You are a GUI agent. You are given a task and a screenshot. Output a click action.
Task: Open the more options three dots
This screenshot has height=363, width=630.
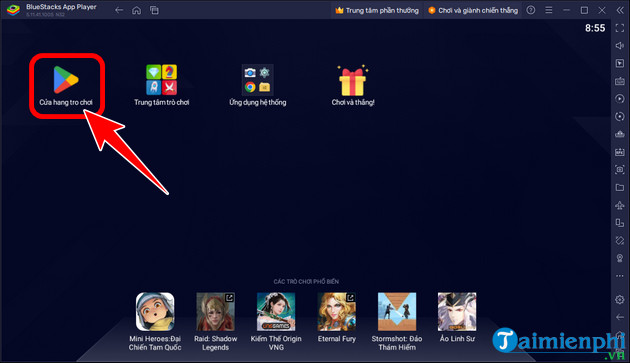click(x=620, y=276)
